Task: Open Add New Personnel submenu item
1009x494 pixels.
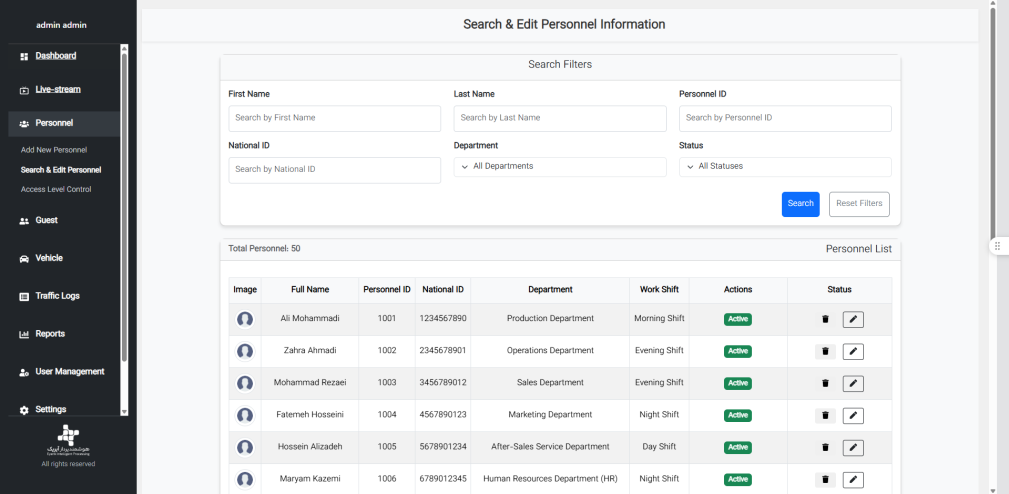Action: click(x=54, y=150)
